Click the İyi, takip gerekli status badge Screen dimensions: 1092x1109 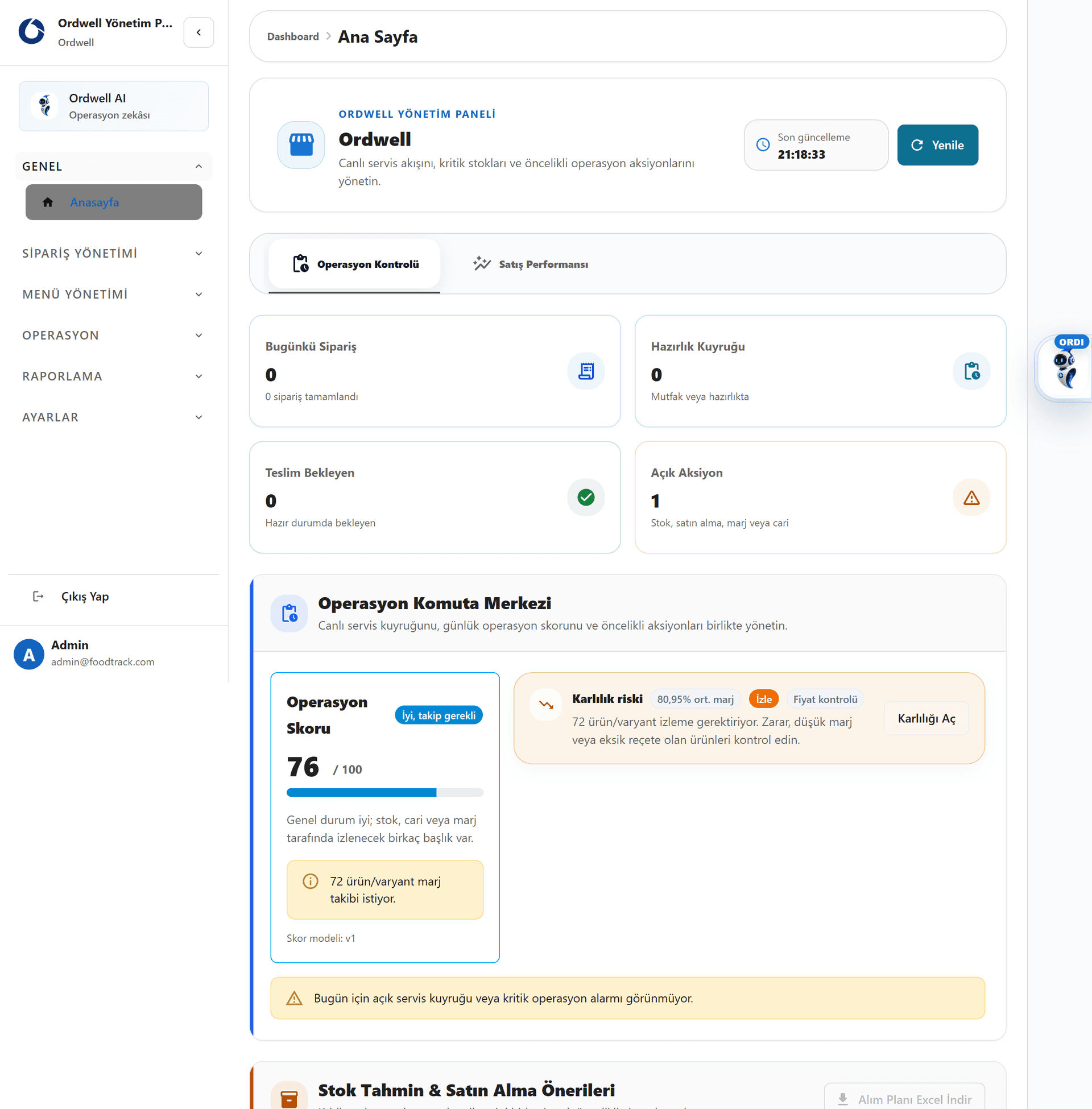(x=439, y=715)
